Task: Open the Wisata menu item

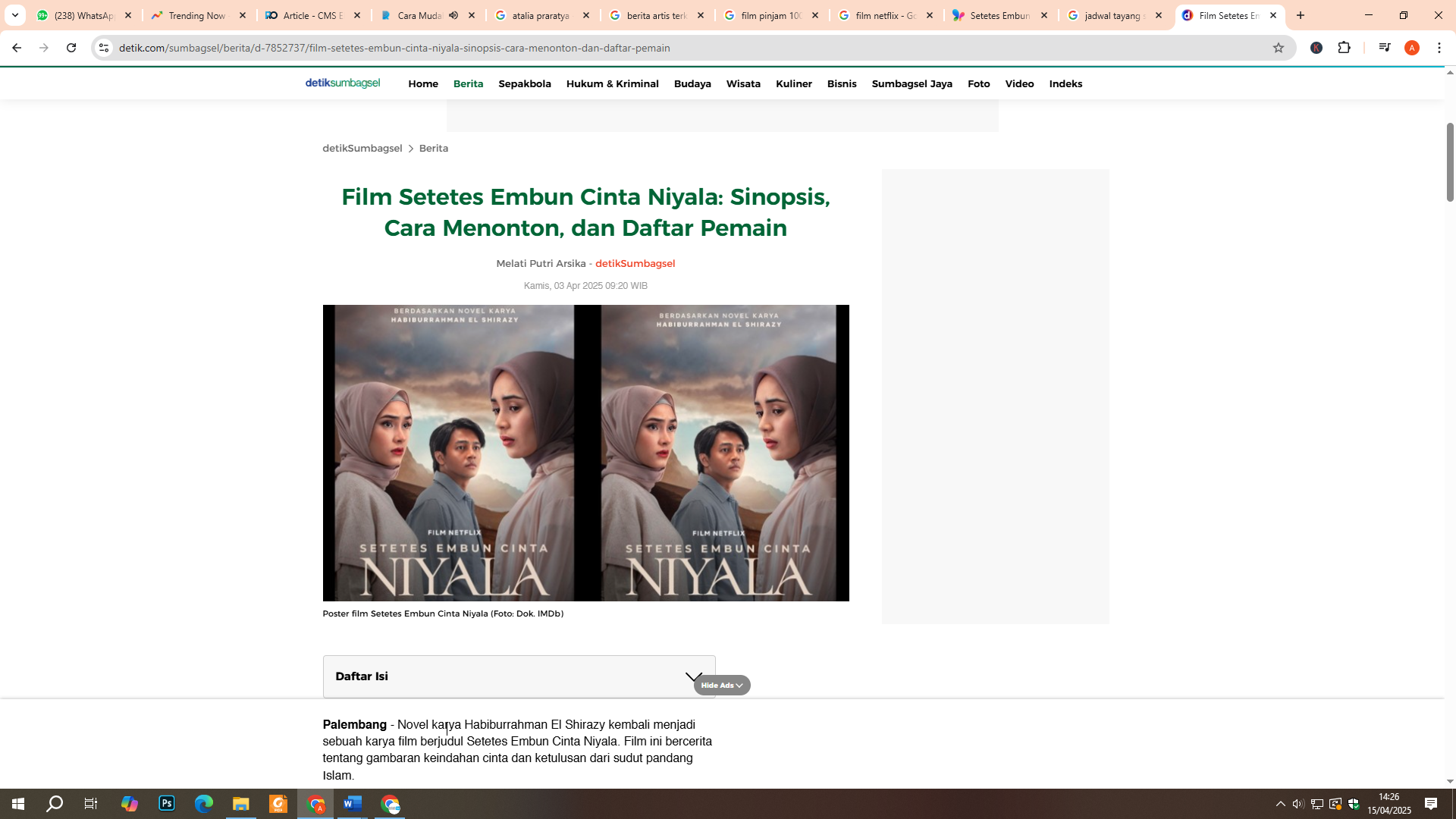Action: point(743,84)
